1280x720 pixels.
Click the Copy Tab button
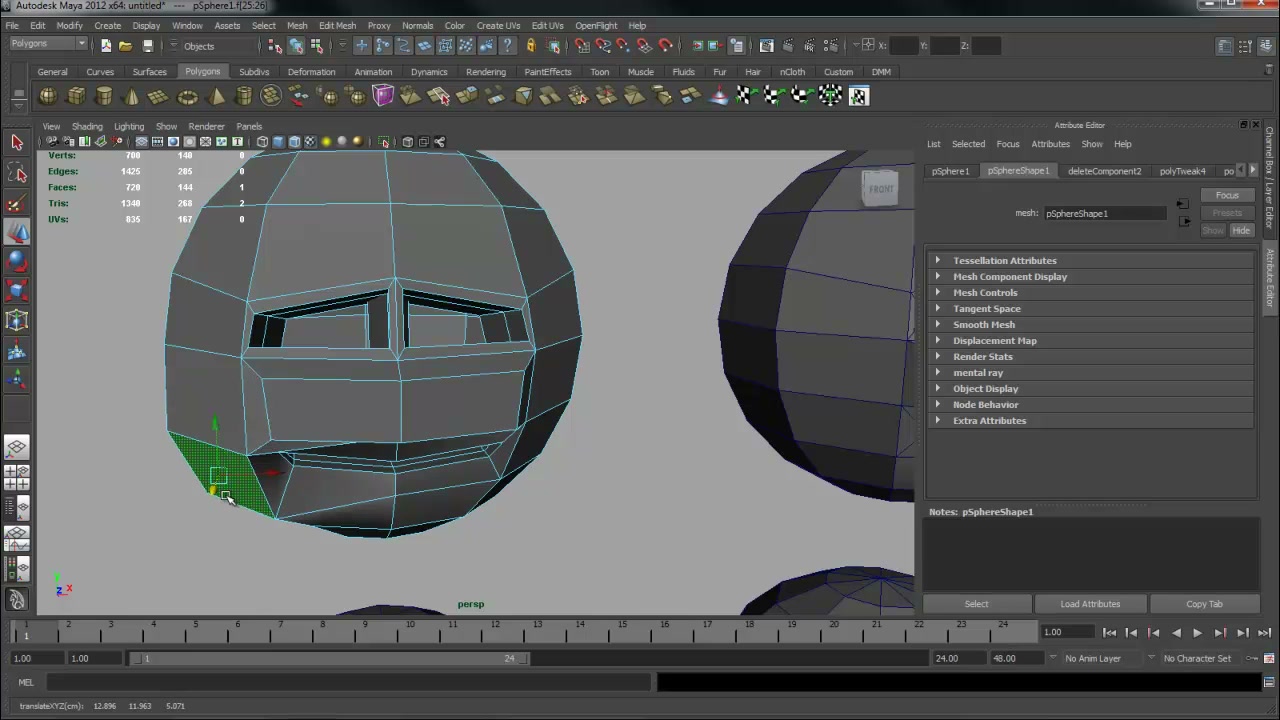pos(1204,604)
